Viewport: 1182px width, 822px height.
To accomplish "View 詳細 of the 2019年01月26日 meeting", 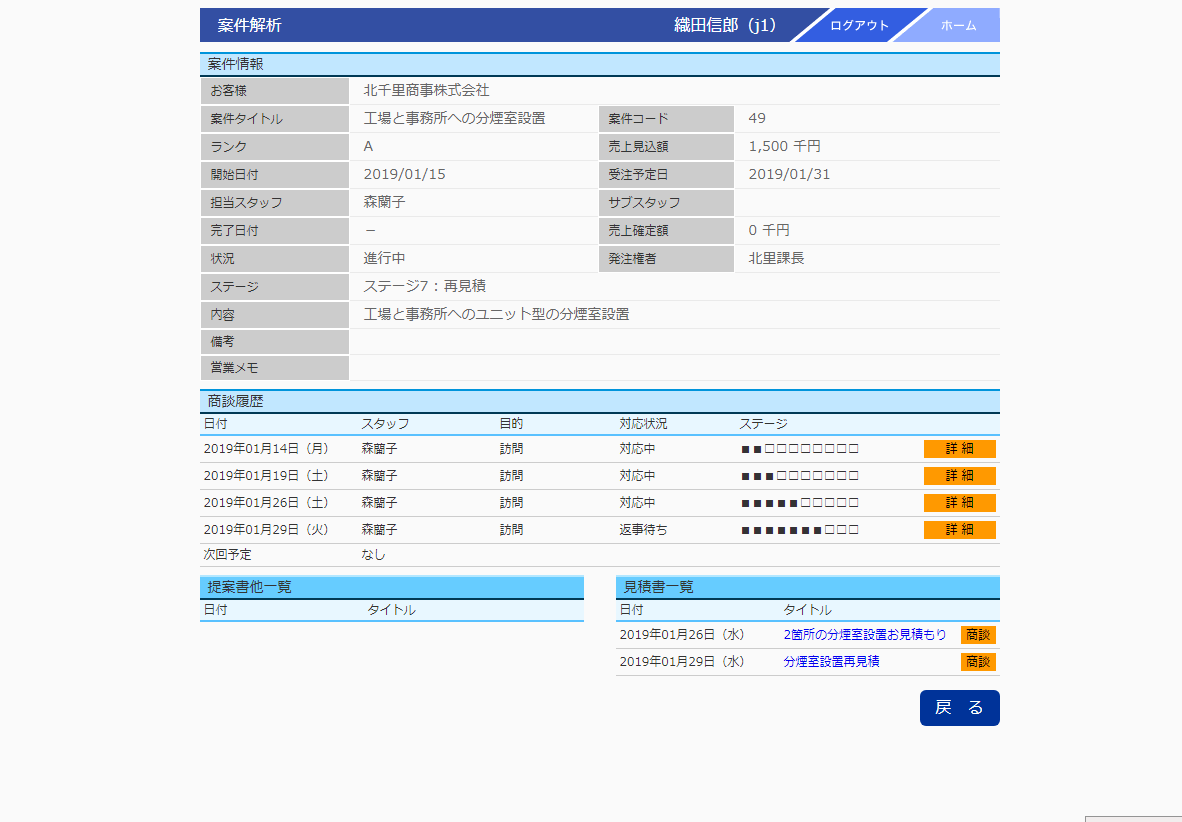I will (x=959, y=503).
